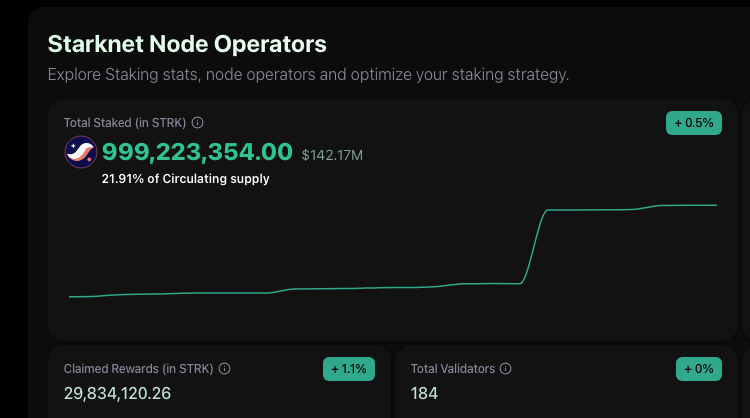Click the +0% change badge
This screenshot has height=418, width=750.
[x=698, y=369]
